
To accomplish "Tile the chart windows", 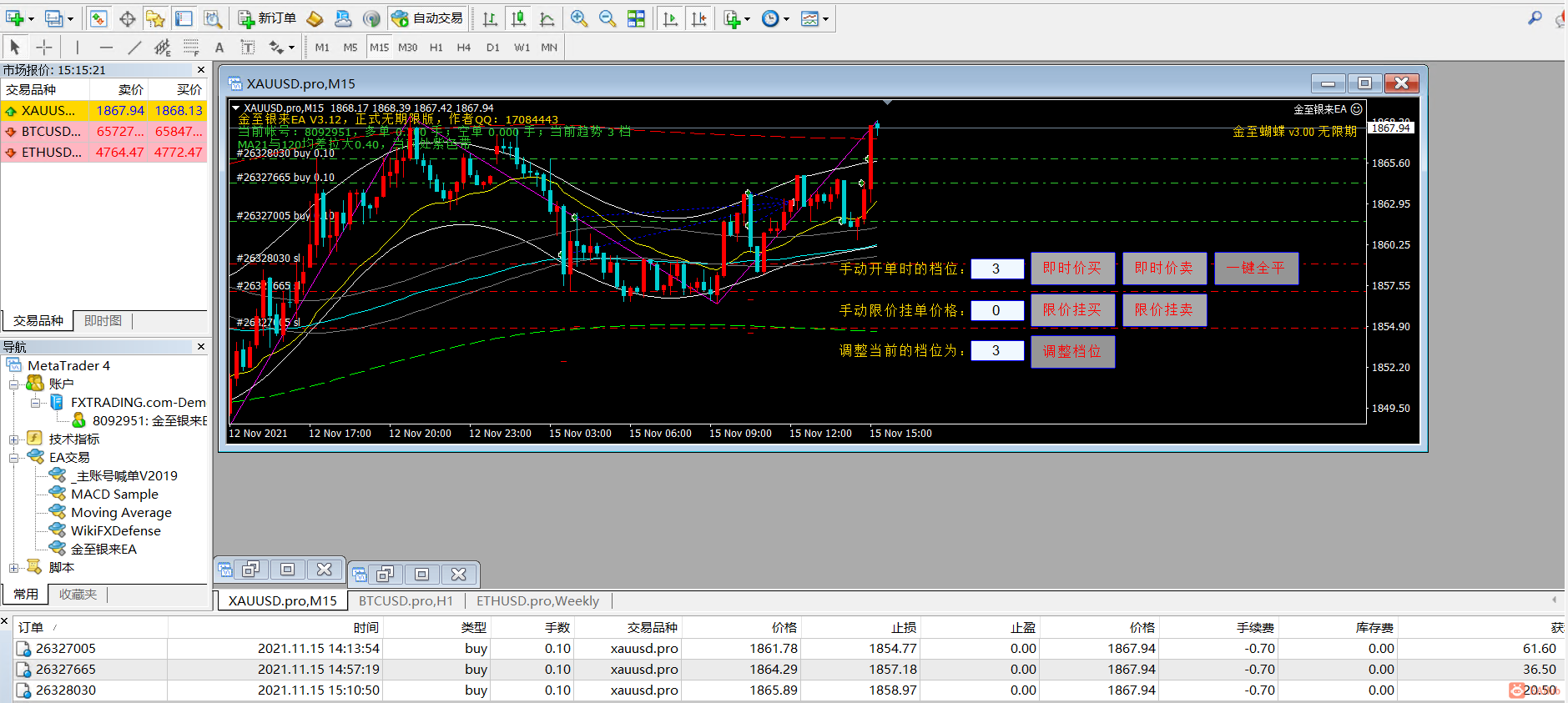I will [636, 18].
